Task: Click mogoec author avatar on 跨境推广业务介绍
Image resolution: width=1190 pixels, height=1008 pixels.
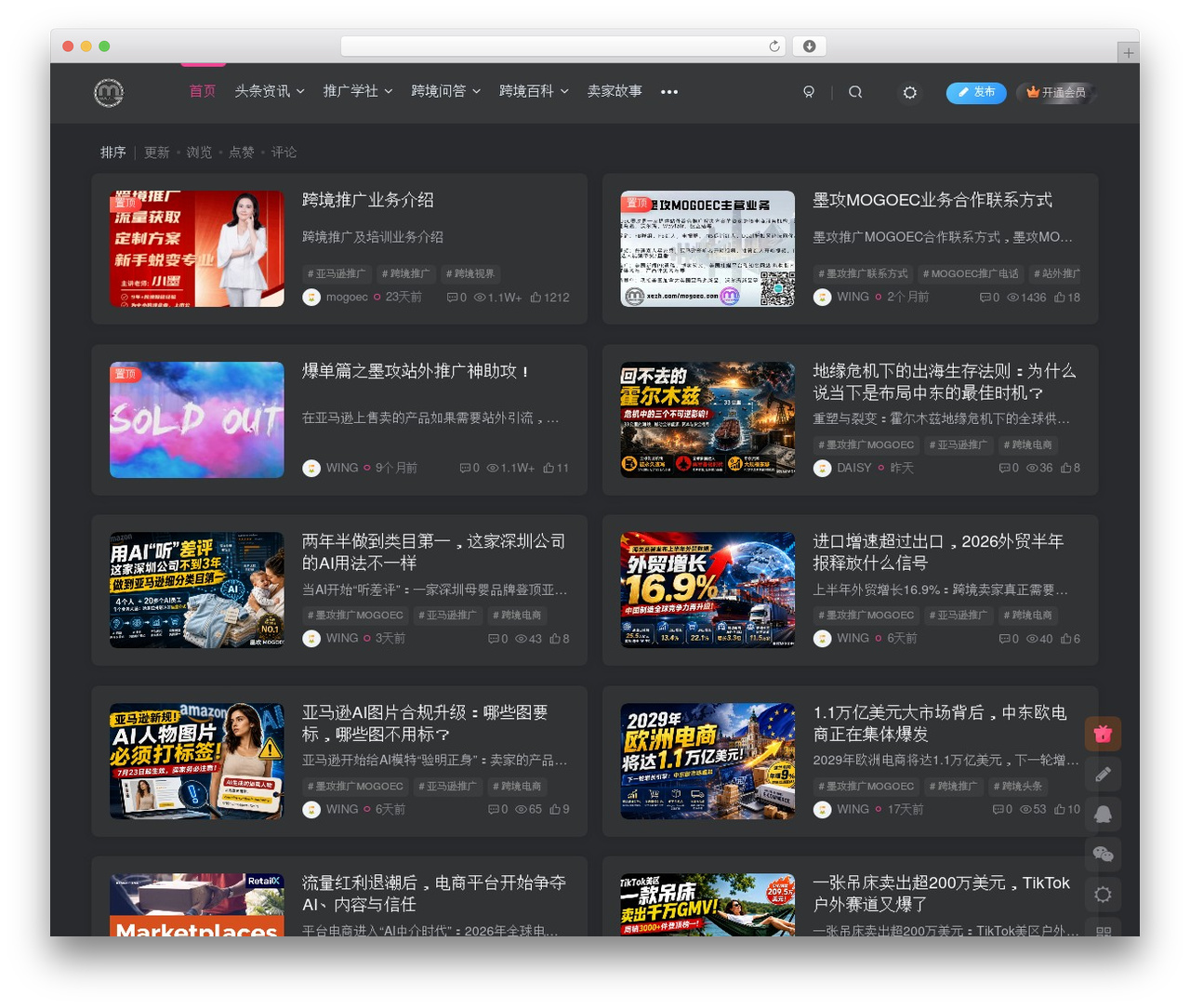Action: [311, 298]
